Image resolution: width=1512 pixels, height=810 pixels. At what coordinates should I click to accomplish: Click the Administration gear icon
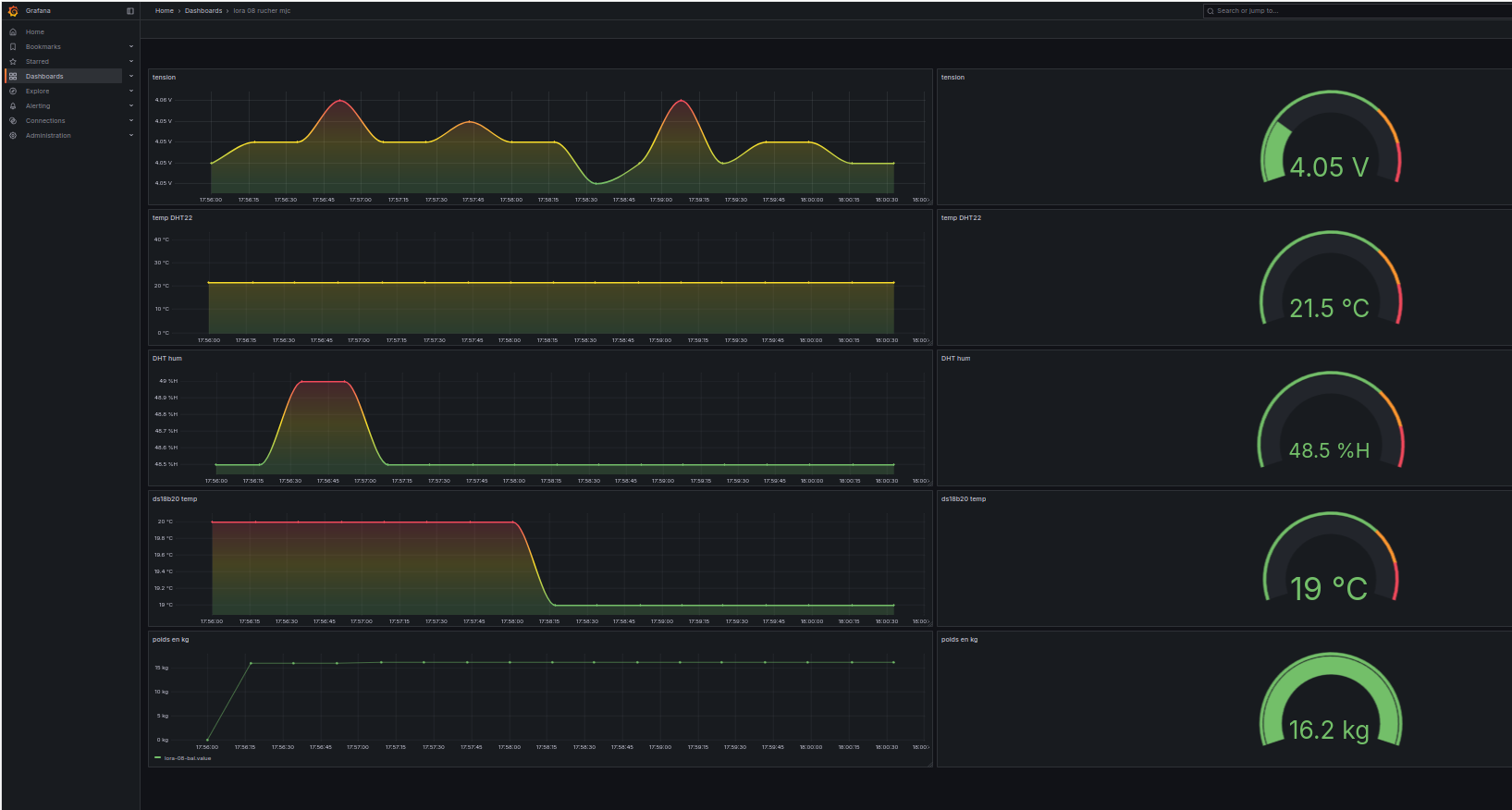coord(13,136)
